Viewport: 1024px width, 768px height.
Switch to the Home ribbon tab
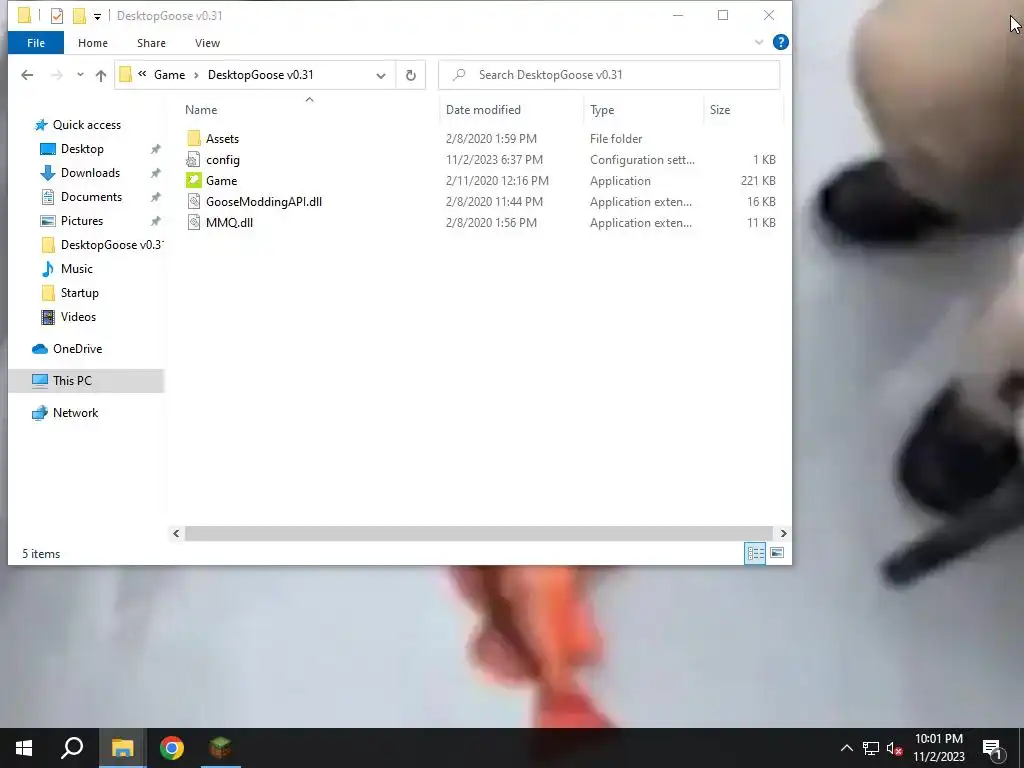93,43
